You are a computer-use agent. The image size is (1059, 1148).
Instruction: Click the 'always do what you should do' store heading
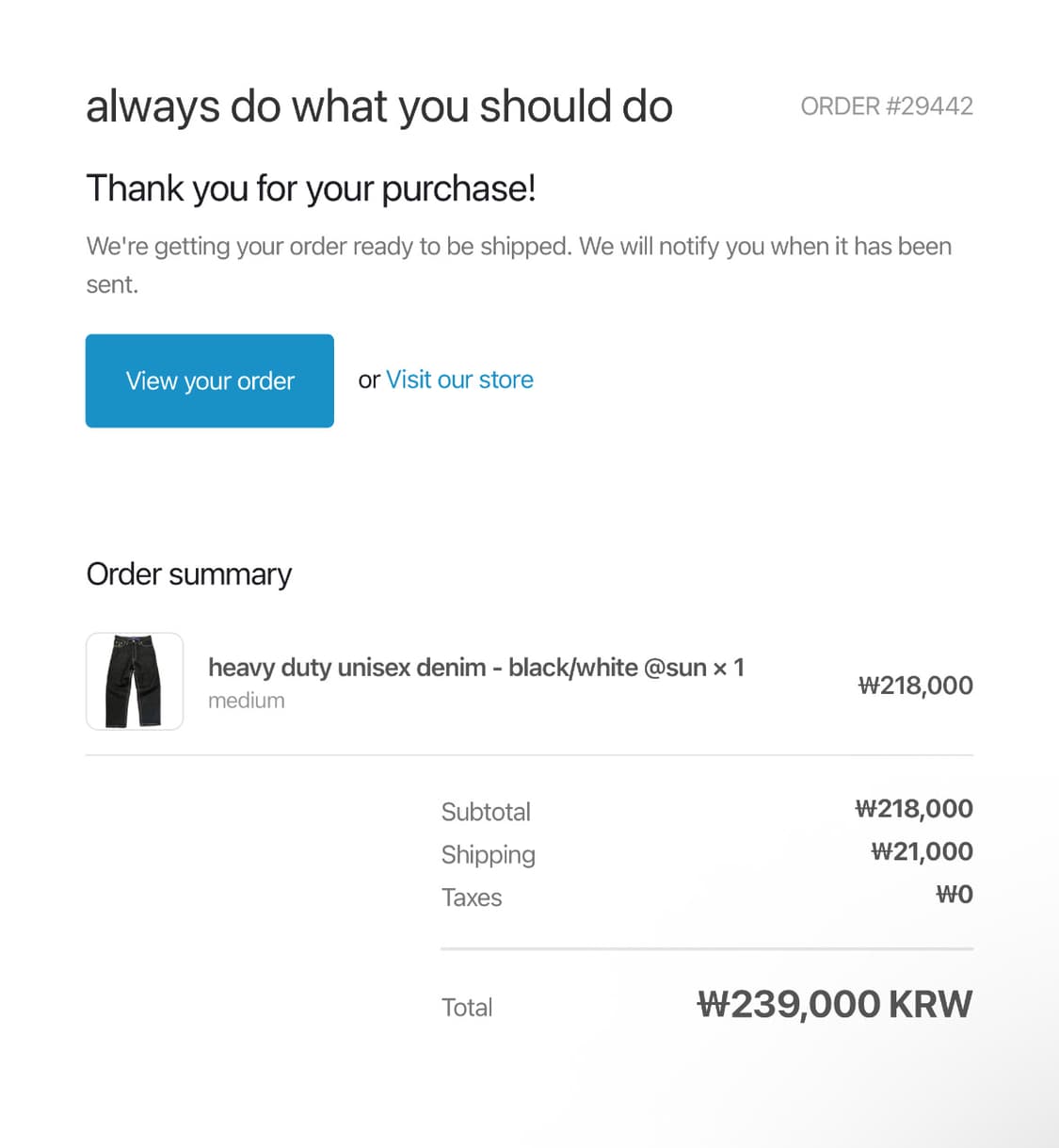[x=379, y=106]
